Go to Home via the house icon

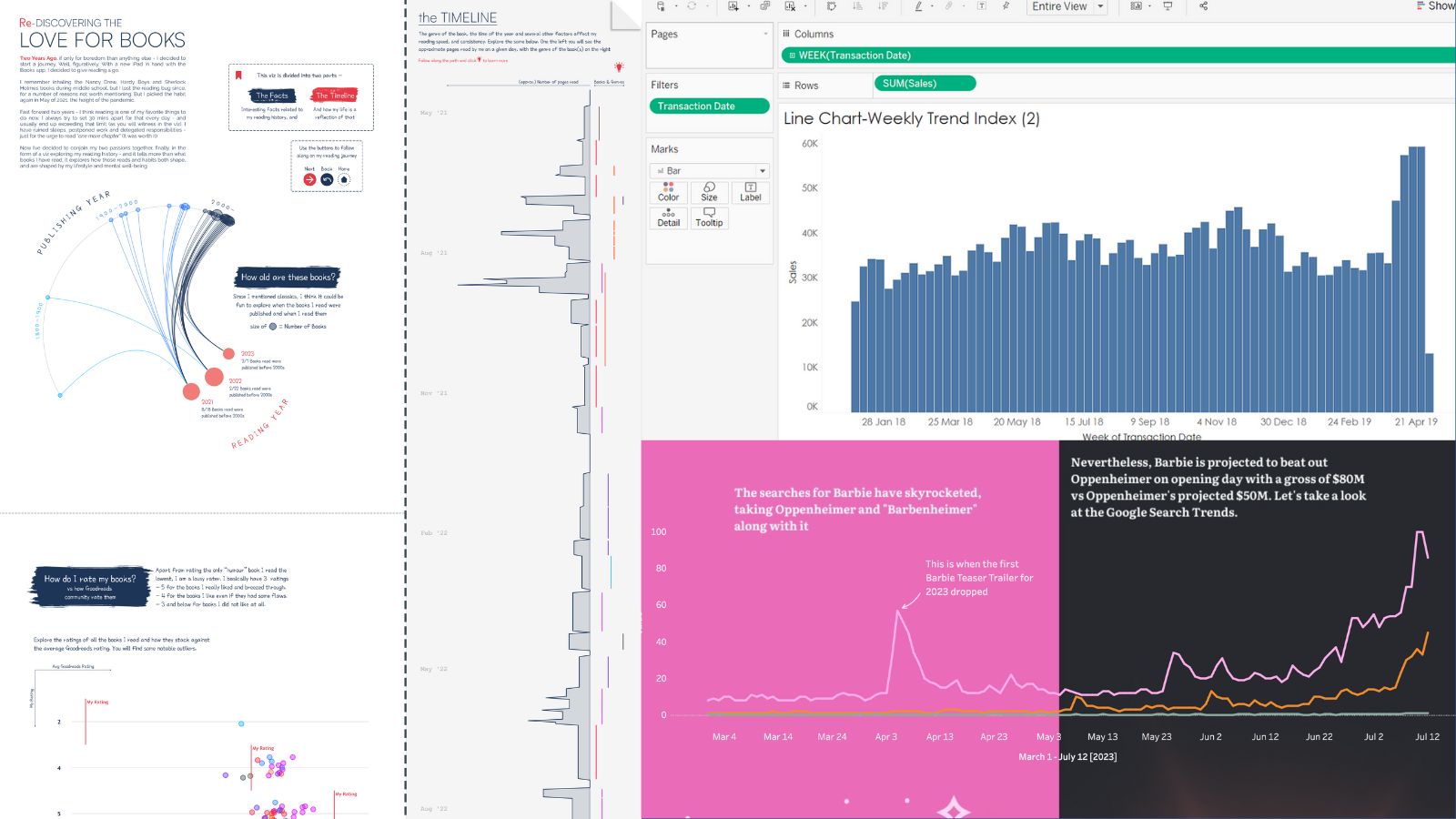tap(344, 179)
